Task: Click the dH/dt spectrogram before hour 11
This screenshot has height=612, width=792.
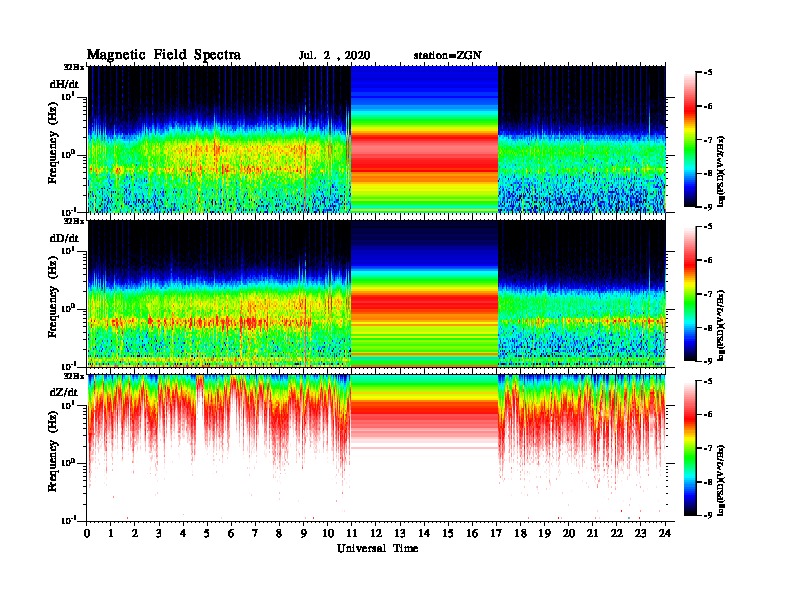Action: point(219,139)
